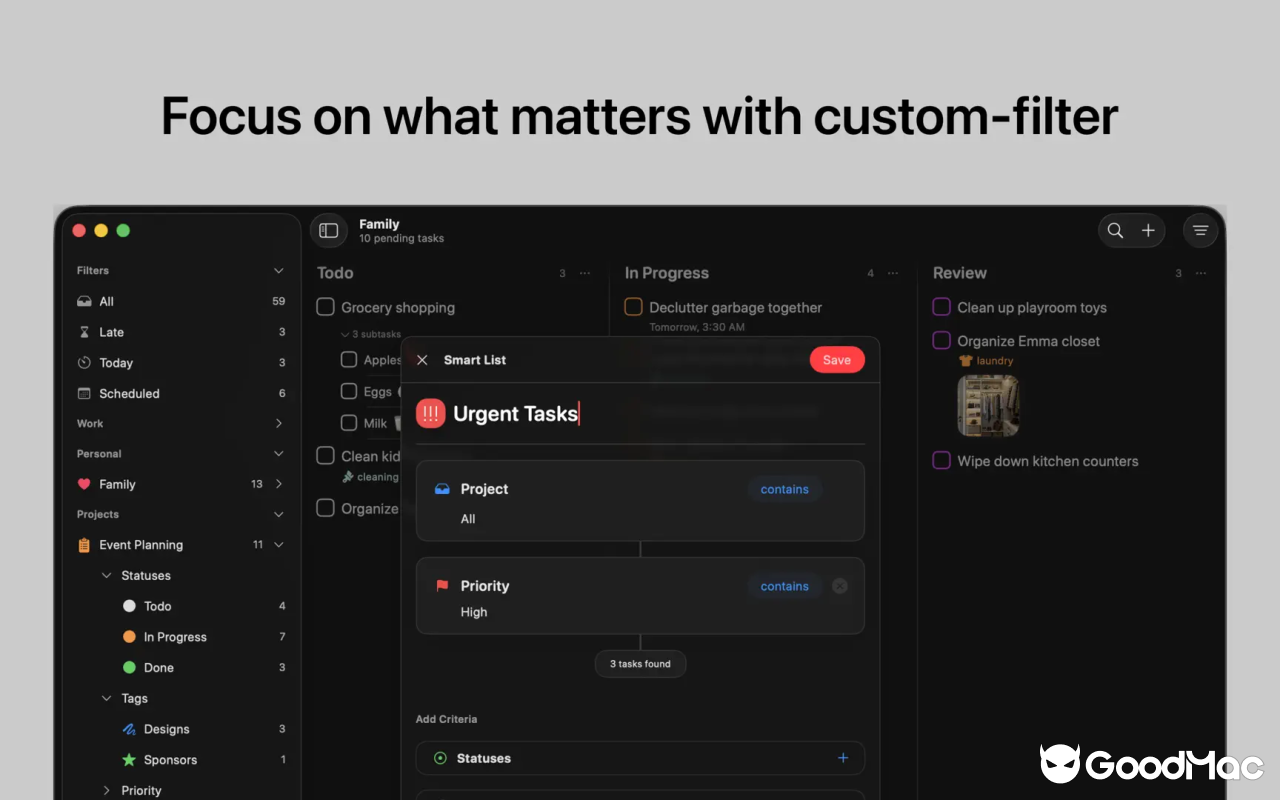
Task: Check the Organize Emma closet task
Action: tap(941, 340)
